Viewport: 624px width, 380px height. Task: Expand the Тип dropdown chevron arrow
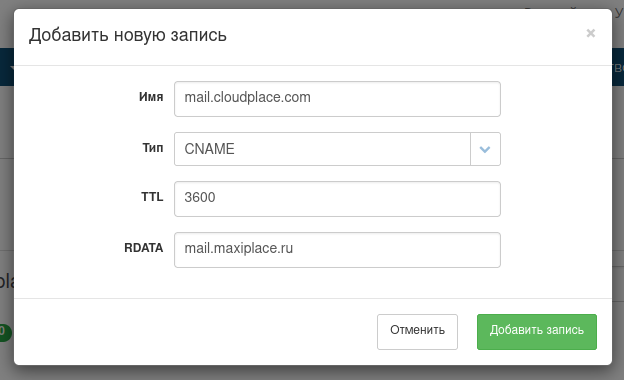click(485, 149)
